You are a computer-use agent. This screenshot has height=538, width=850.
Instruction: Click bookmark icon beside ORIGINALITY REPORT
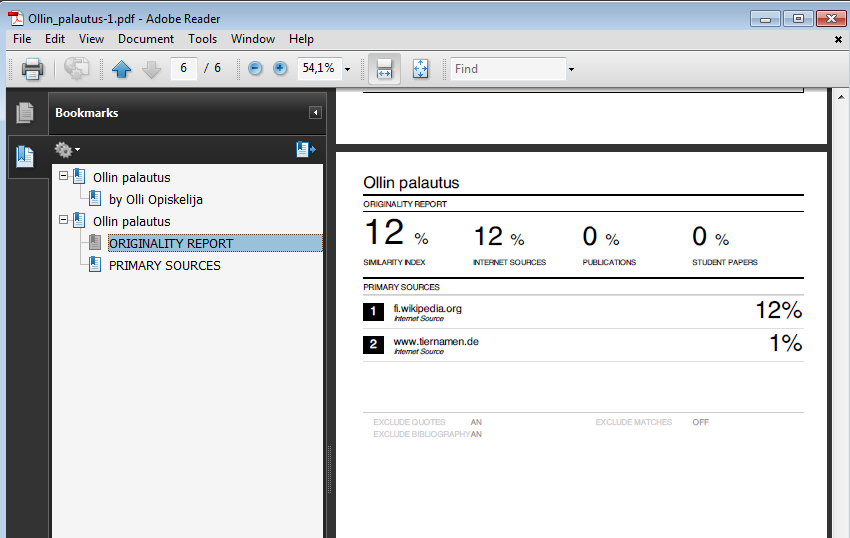(94, 243)
